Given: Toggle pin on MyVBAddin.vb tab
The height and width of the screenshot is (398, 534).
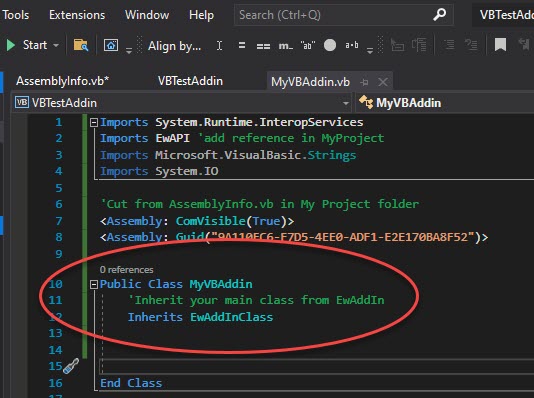Looking at the screenshot, I should click(x=364, y=82).
